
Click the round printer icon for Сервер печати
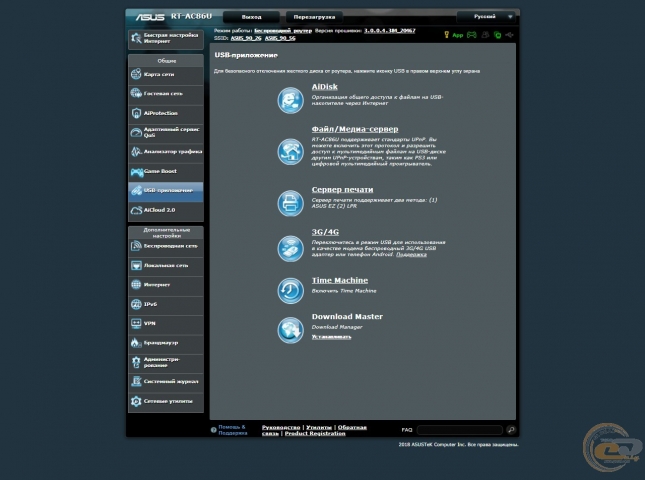pos(290,203)
